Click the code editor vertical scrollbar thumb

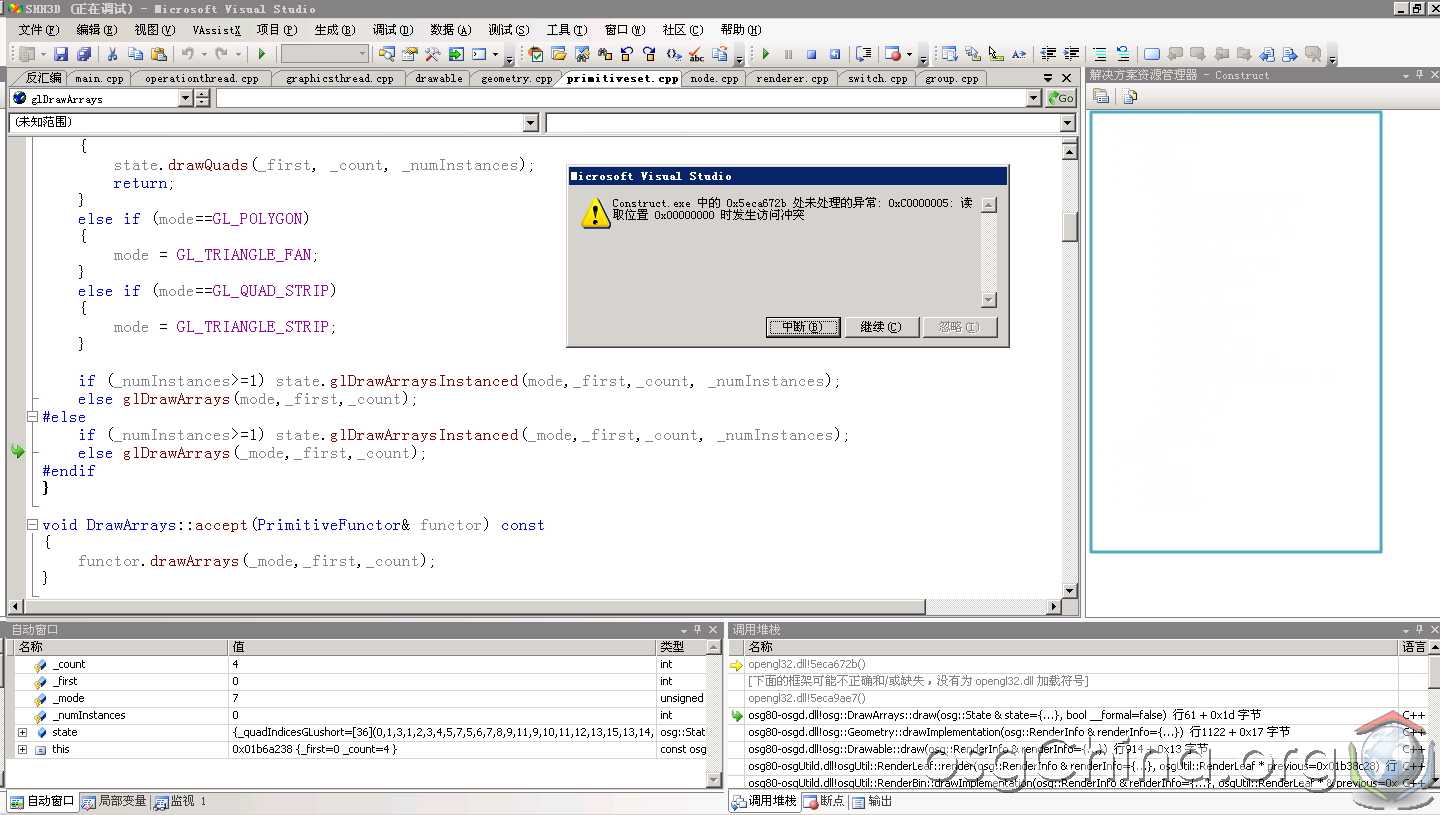pos(1069,227)
